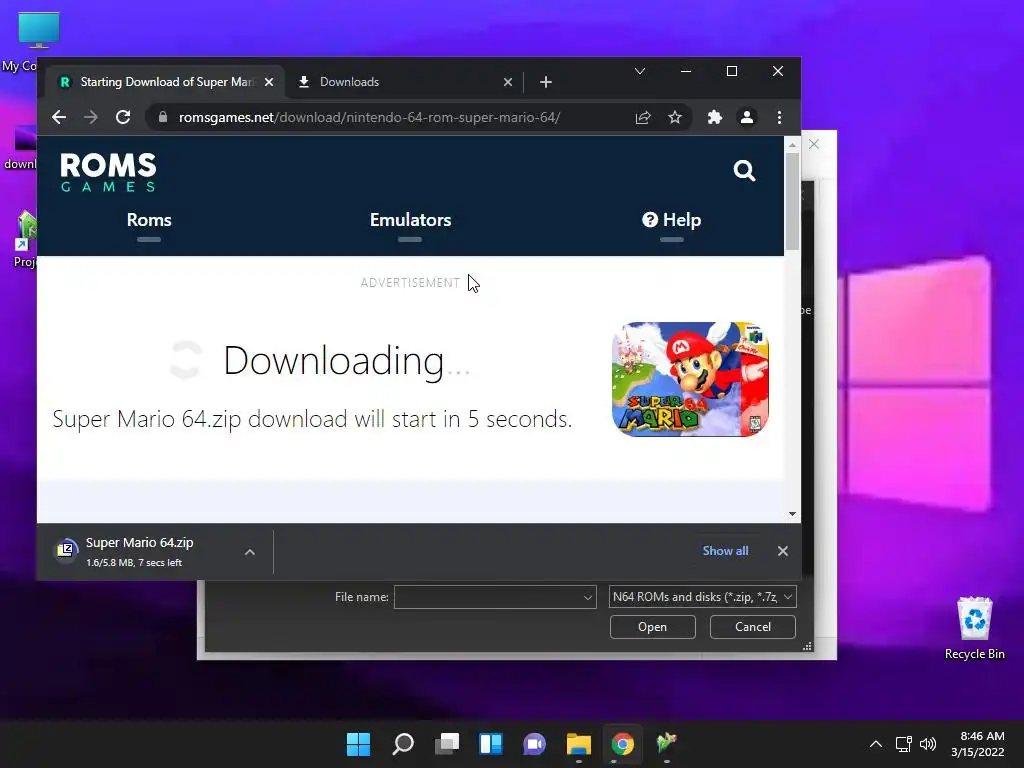Open the site search magnifier icon
The image size is (1024, 768).
point(744,171)
